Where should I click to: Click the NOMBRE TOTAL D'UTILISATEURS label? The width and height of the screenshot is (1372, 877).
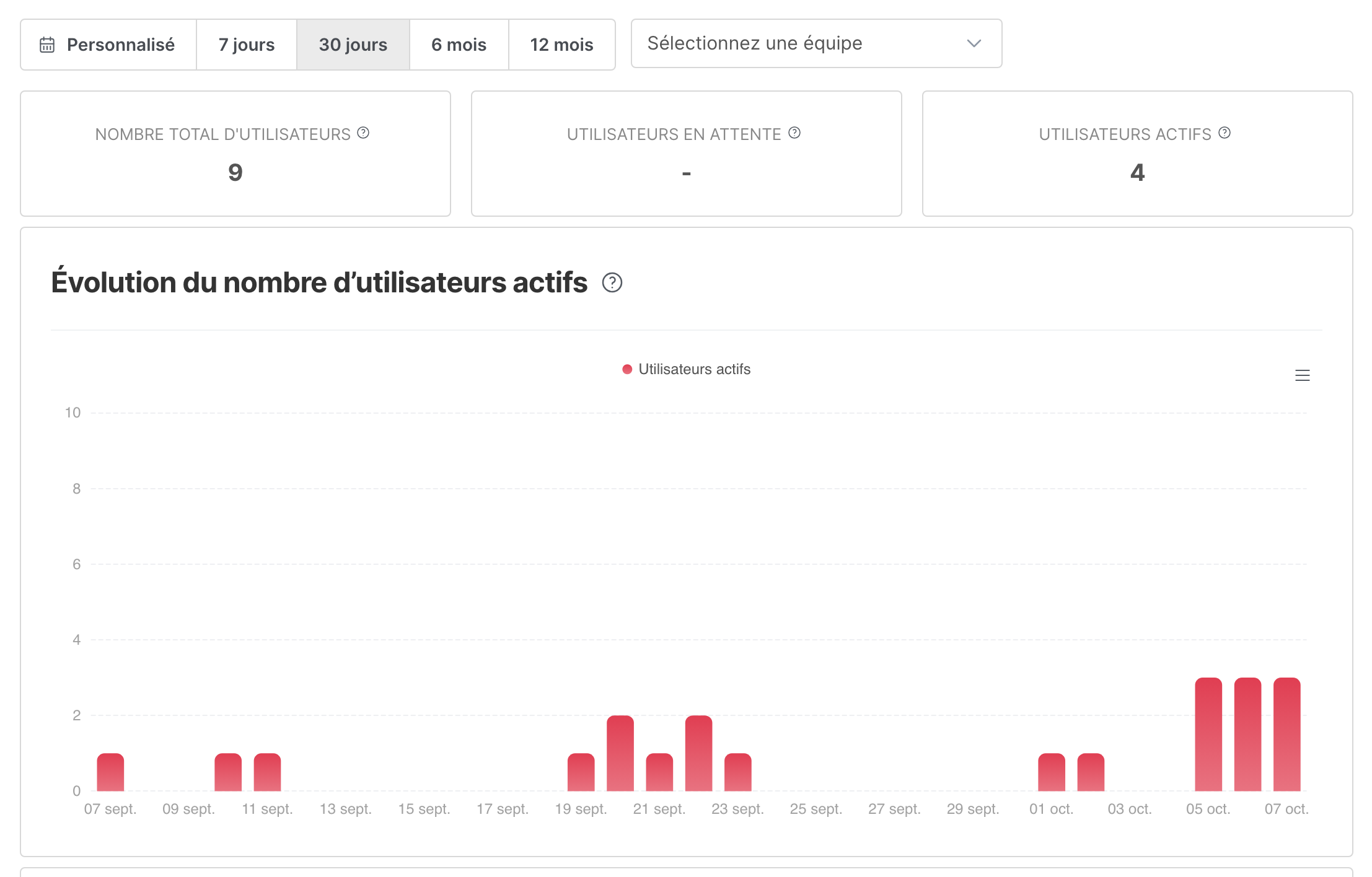[223, 134]
